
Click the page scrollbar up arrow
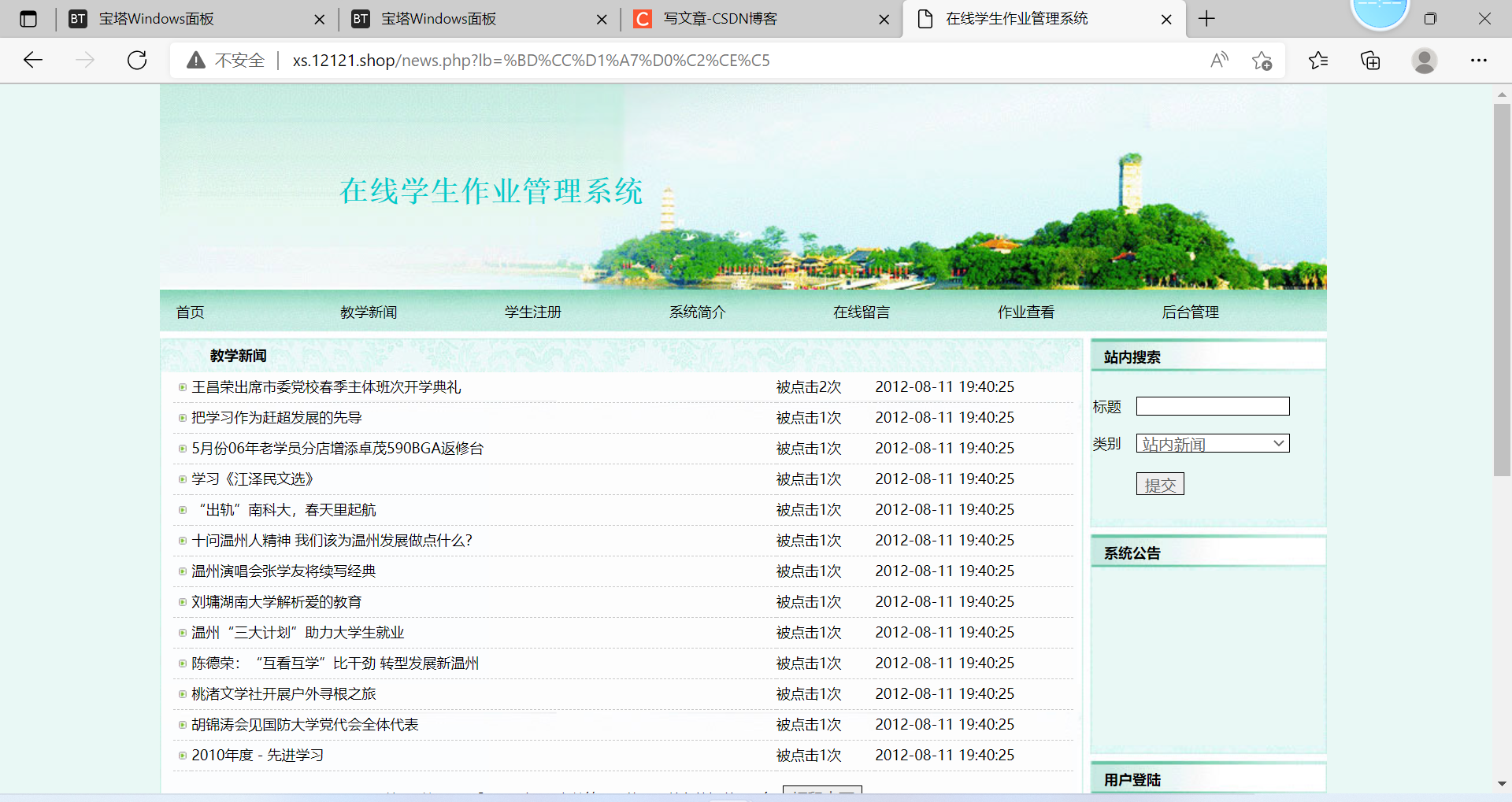click(x=1502, y=94)
